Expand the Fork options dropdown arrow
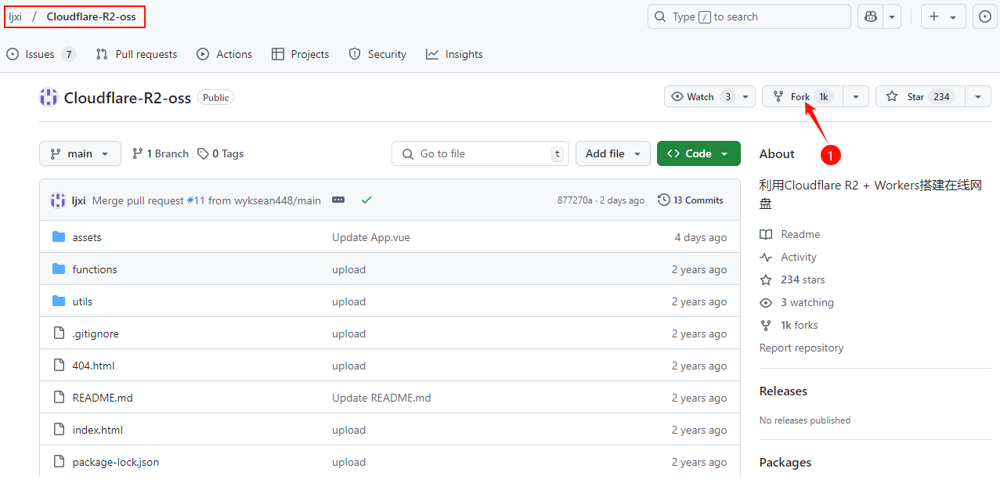The image size is (1000, 483). click(855, 97)
